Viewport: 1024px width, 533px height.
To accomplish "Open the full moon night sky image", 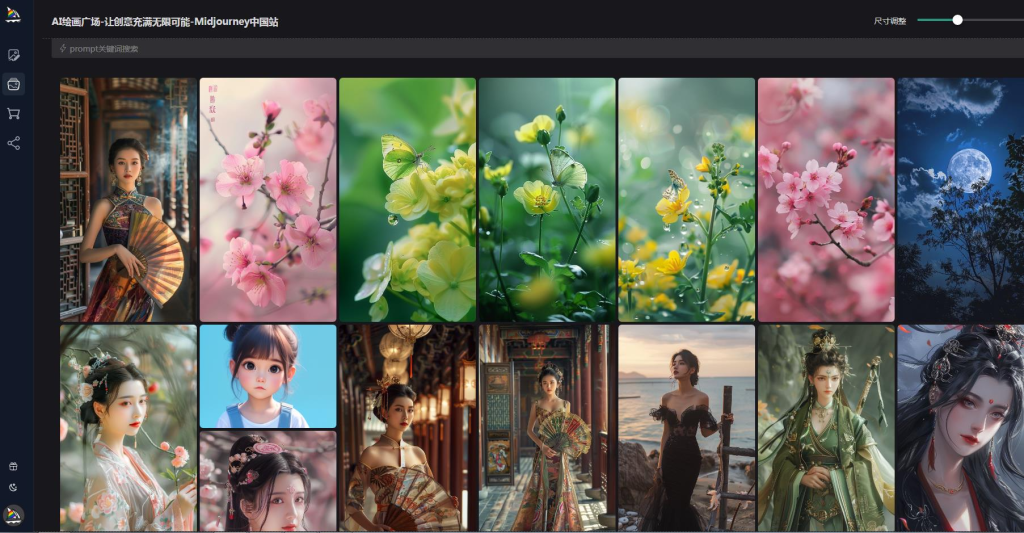I will (960, 200).
